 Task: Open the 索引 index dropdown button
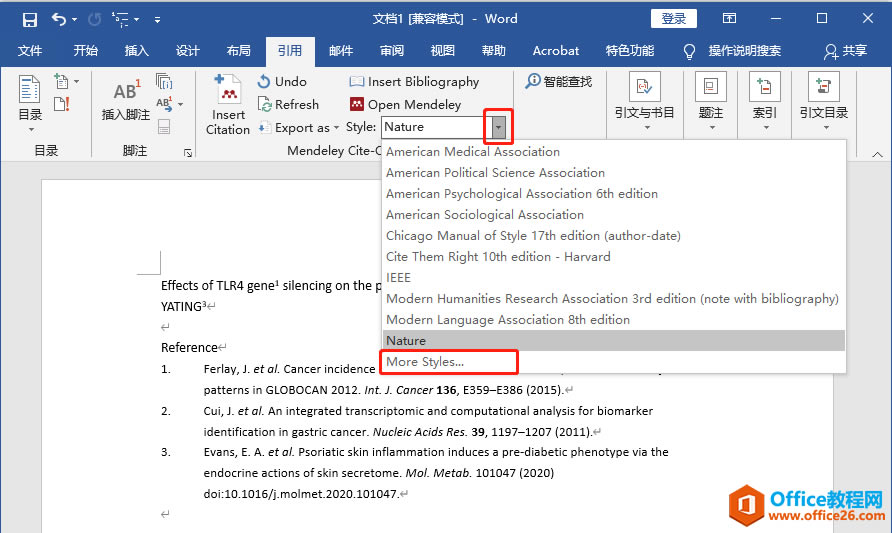point(765,102)
